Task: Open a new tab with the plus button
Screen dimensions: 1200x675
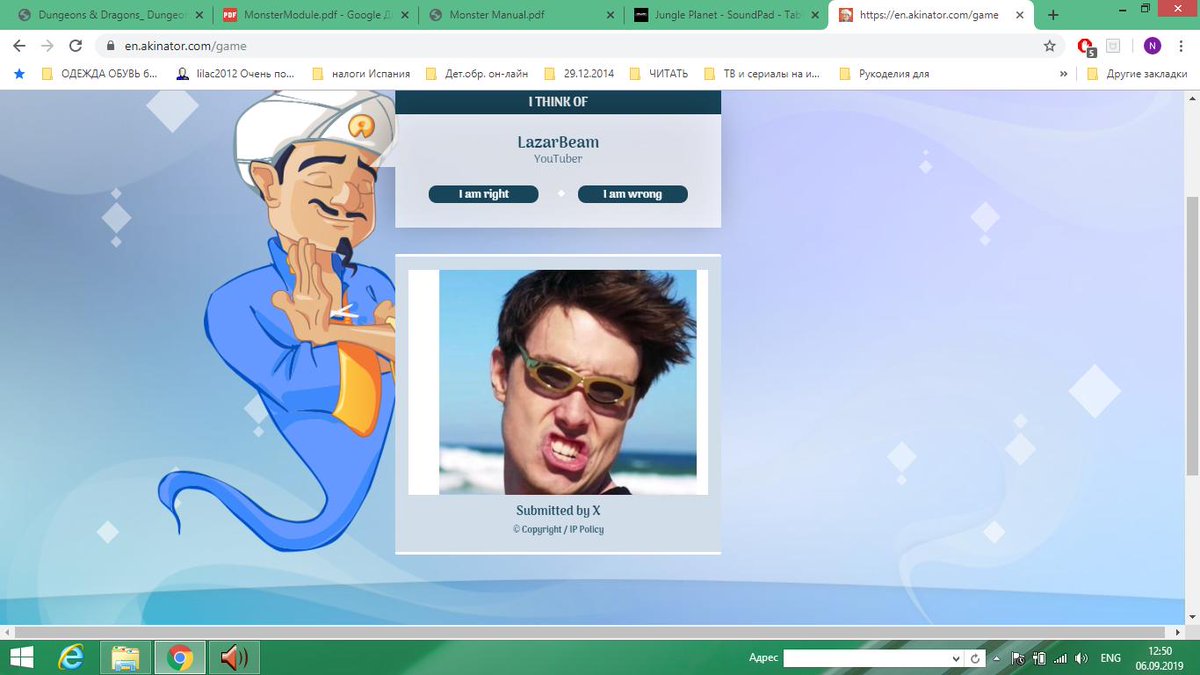Action: point(1053,15)
